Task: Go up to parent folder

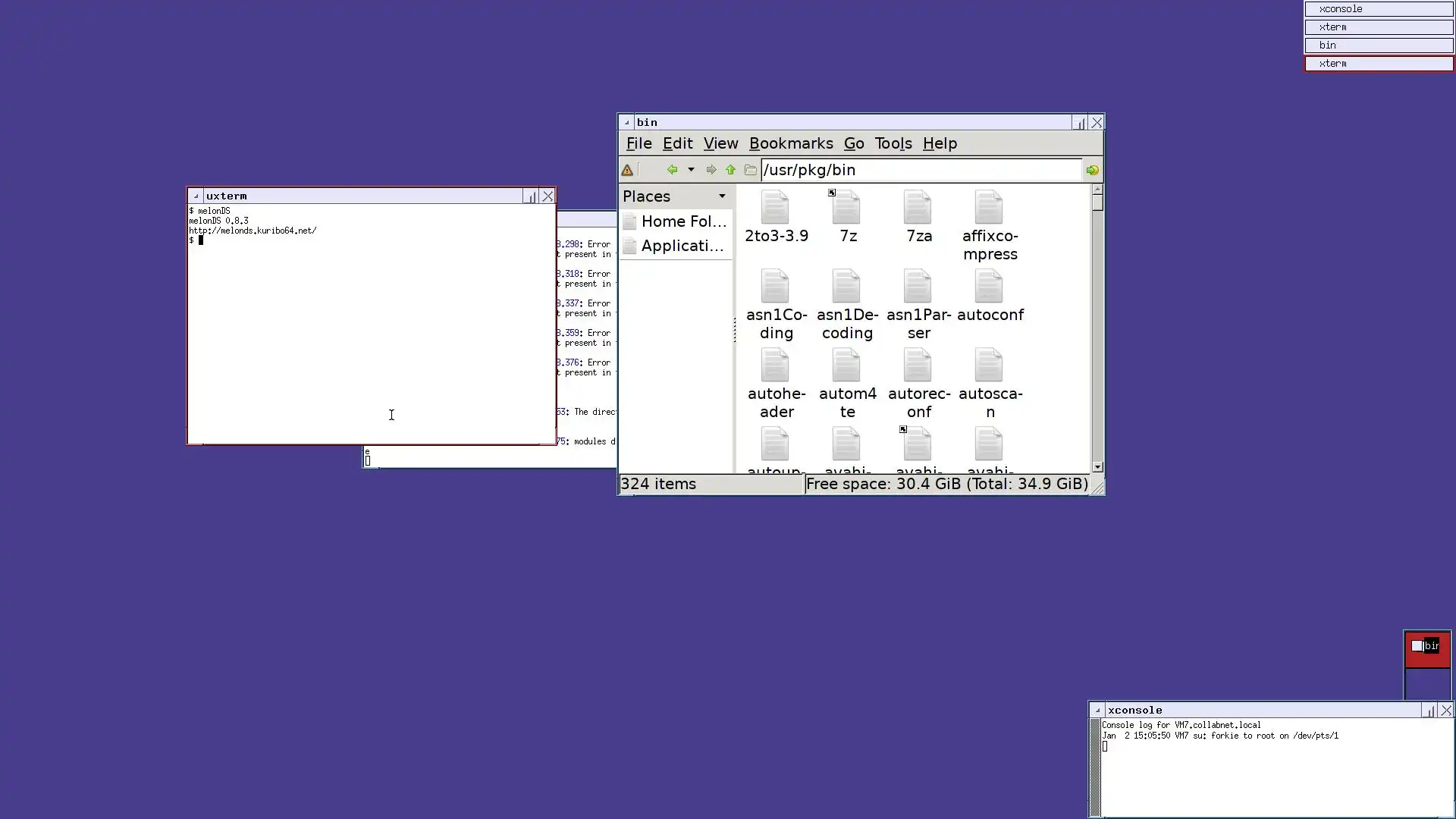Action: pyautogui.click(x=730, y=170)
